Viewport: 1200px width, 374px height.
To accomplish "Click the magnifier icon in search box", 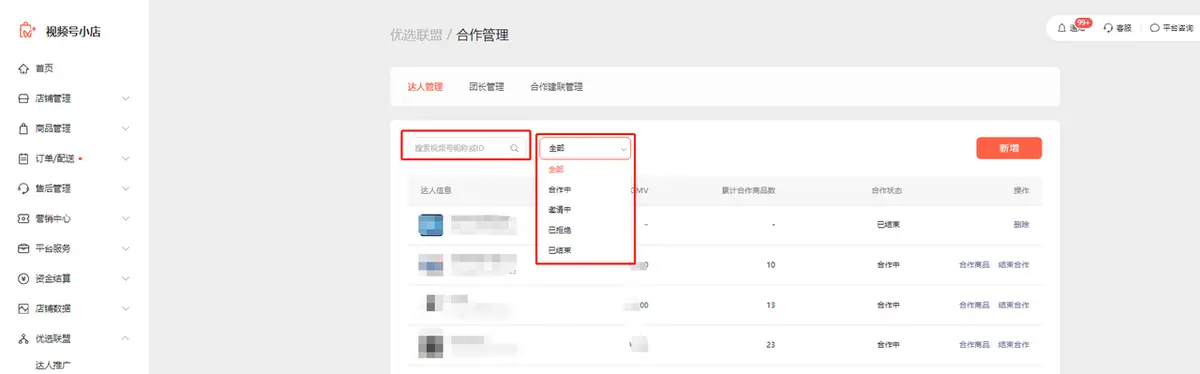I will pos(515,148).
